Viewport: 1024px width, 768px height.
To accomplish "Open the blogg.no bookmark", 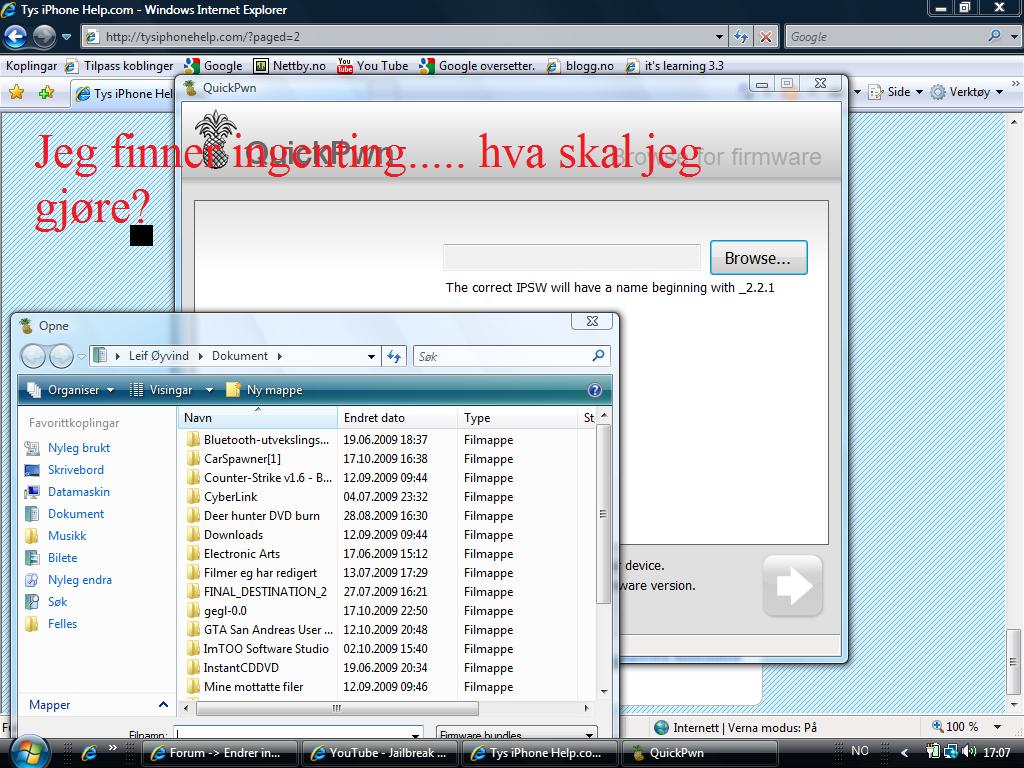I will point(581,65).
